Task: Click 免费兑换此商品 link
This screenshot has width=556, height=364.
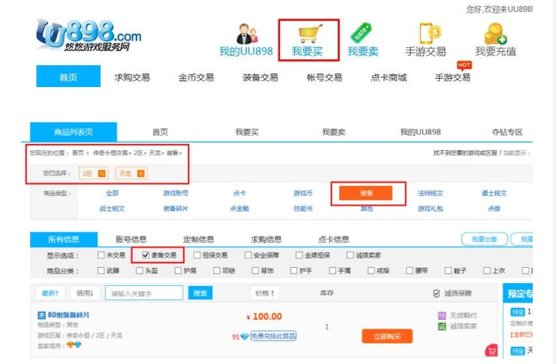Action: (x=273, y=336)
